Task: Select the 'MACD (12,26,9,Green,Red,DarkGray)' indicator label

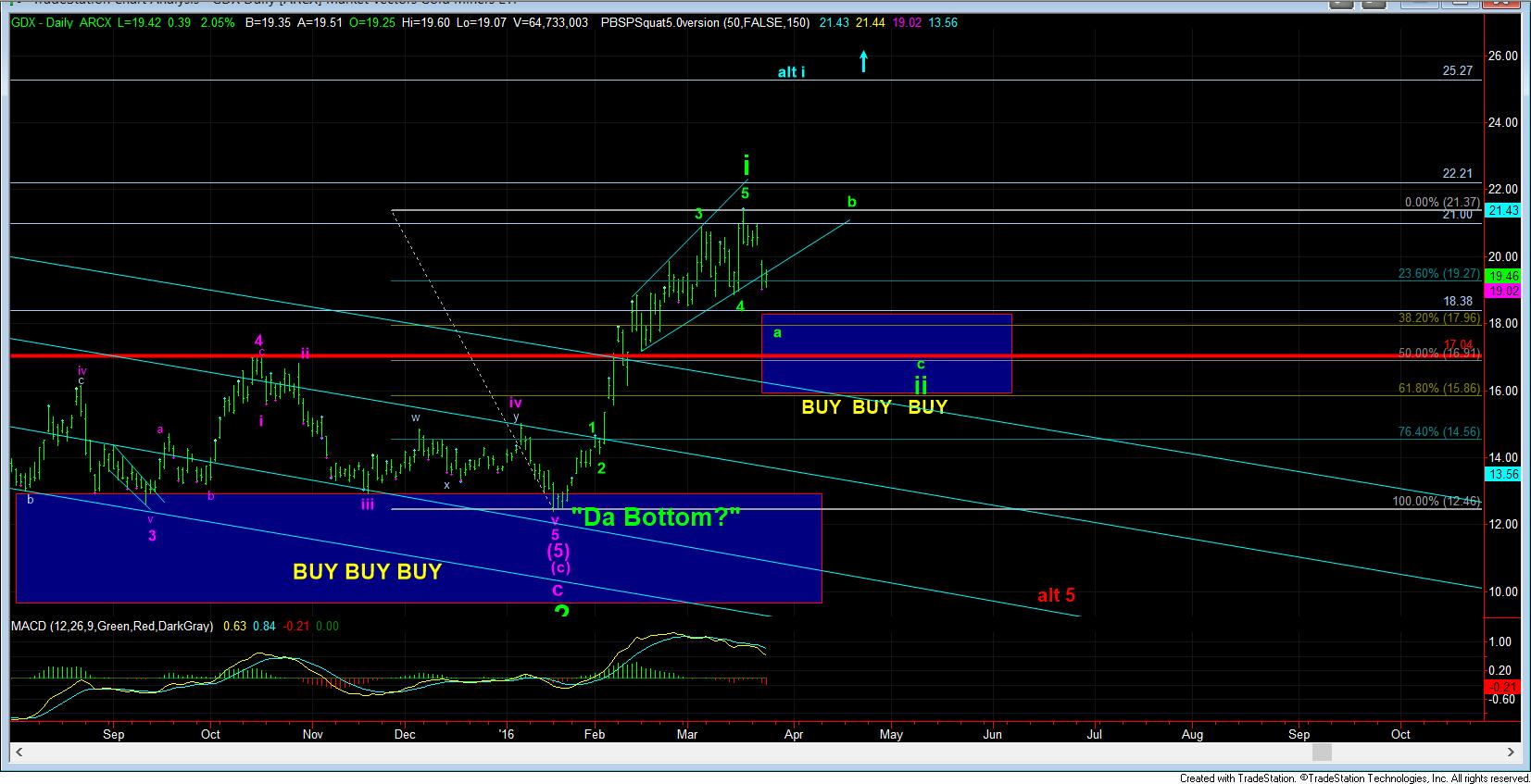Action: coord(112,627)
